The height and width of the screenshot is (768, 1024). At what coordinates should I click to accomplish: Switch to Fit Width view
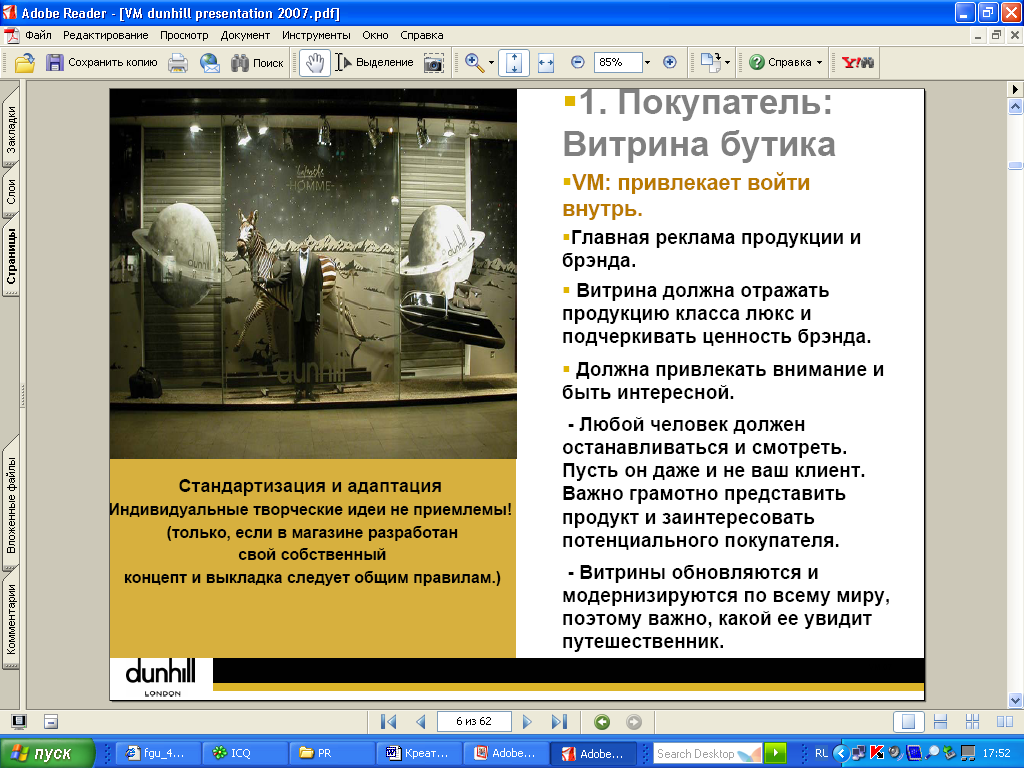(x=546, y=63)
